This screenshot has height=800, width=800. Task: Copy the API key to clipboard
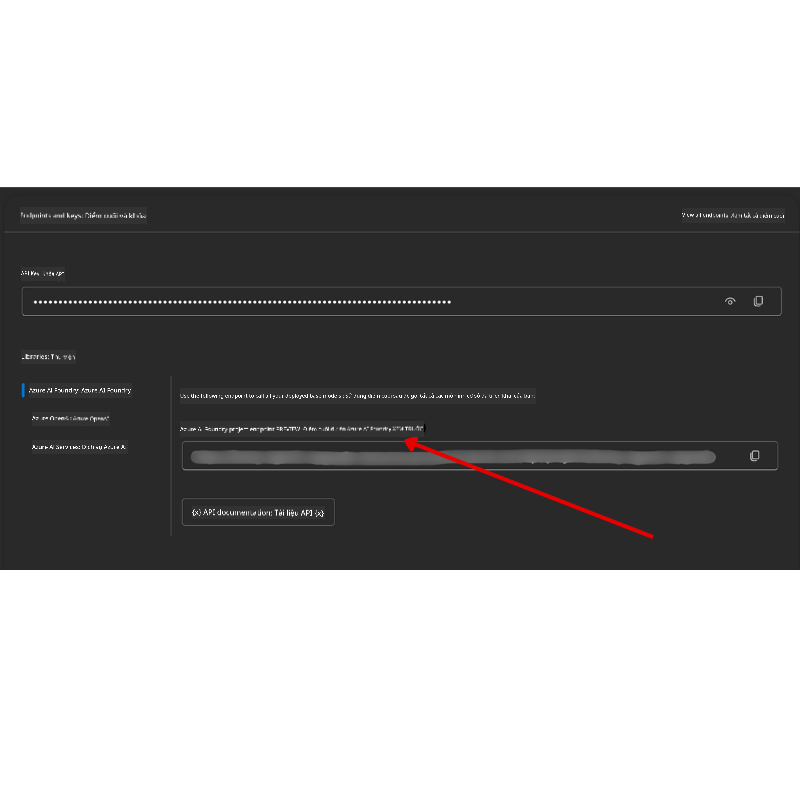758,302
